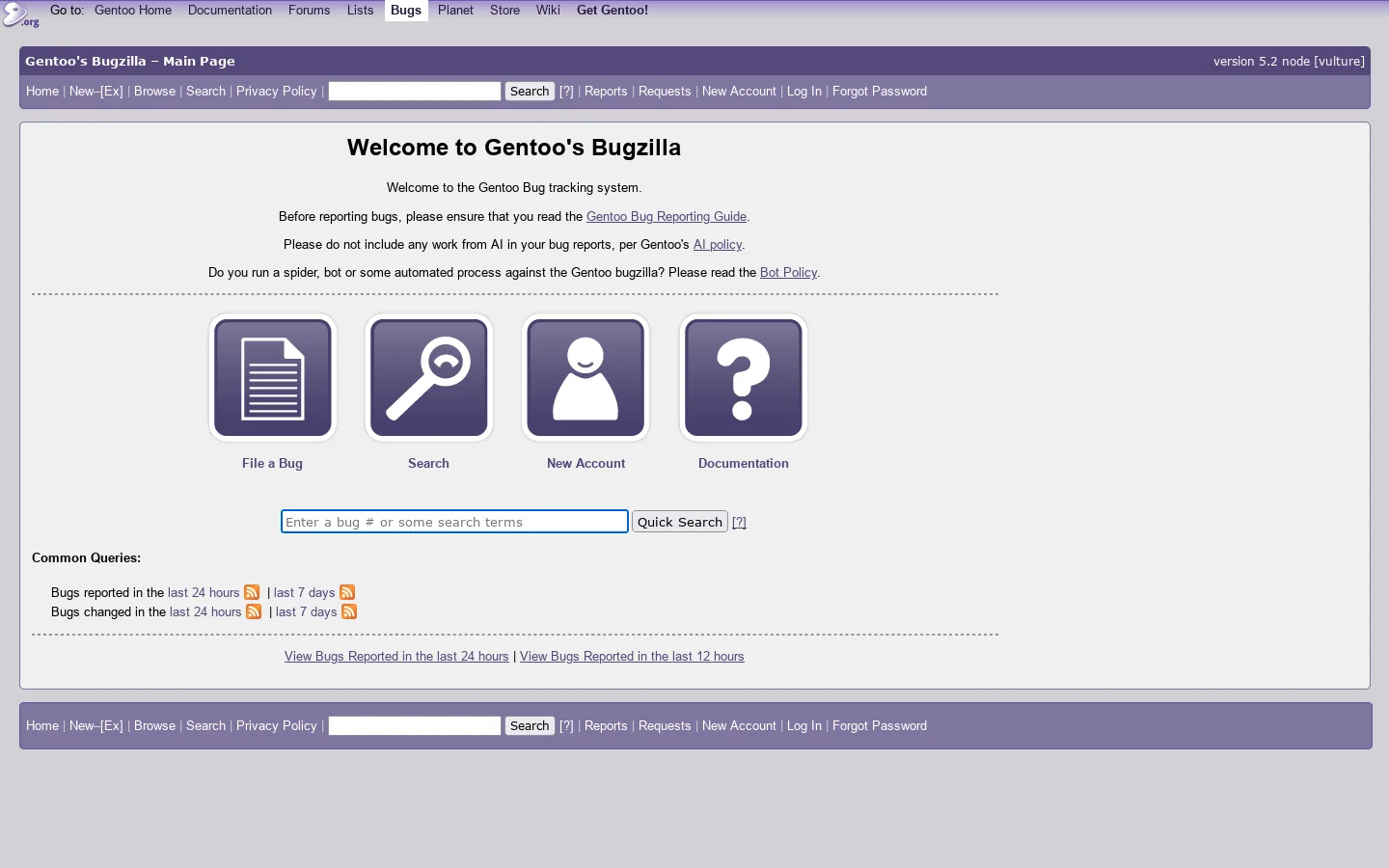Viewport: 1389px width, 868px height.
Task: Click Log In in the header bar
Action: click(804, 92)
